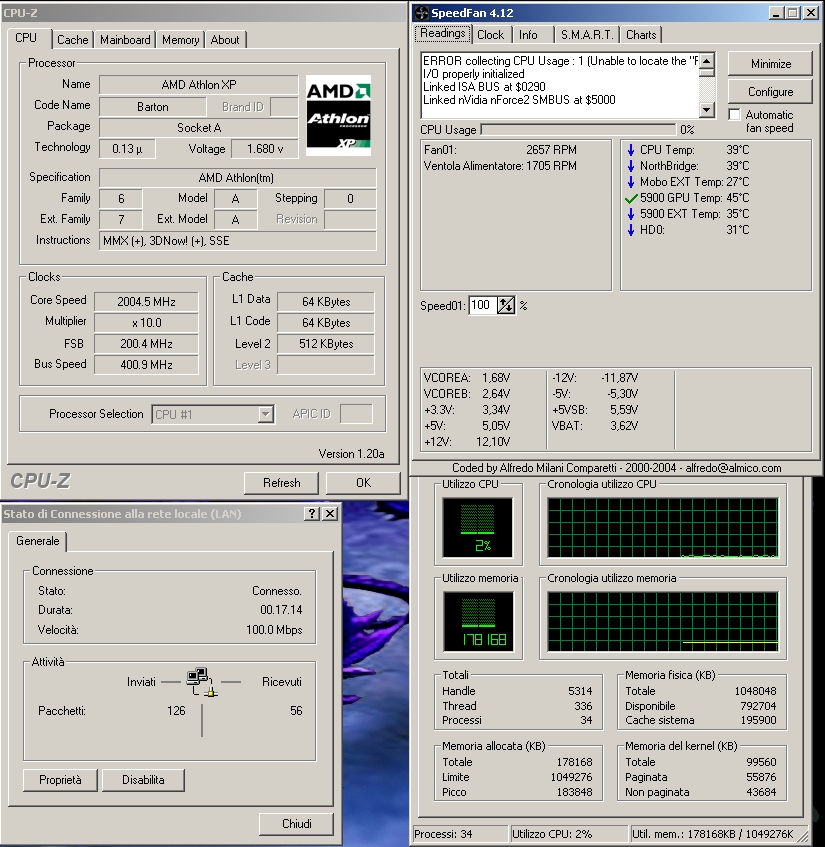Click the Core Speed 2004.5 MHz value
The height and width of the screenshot is (847, 825).
click(x=146, y=302)
